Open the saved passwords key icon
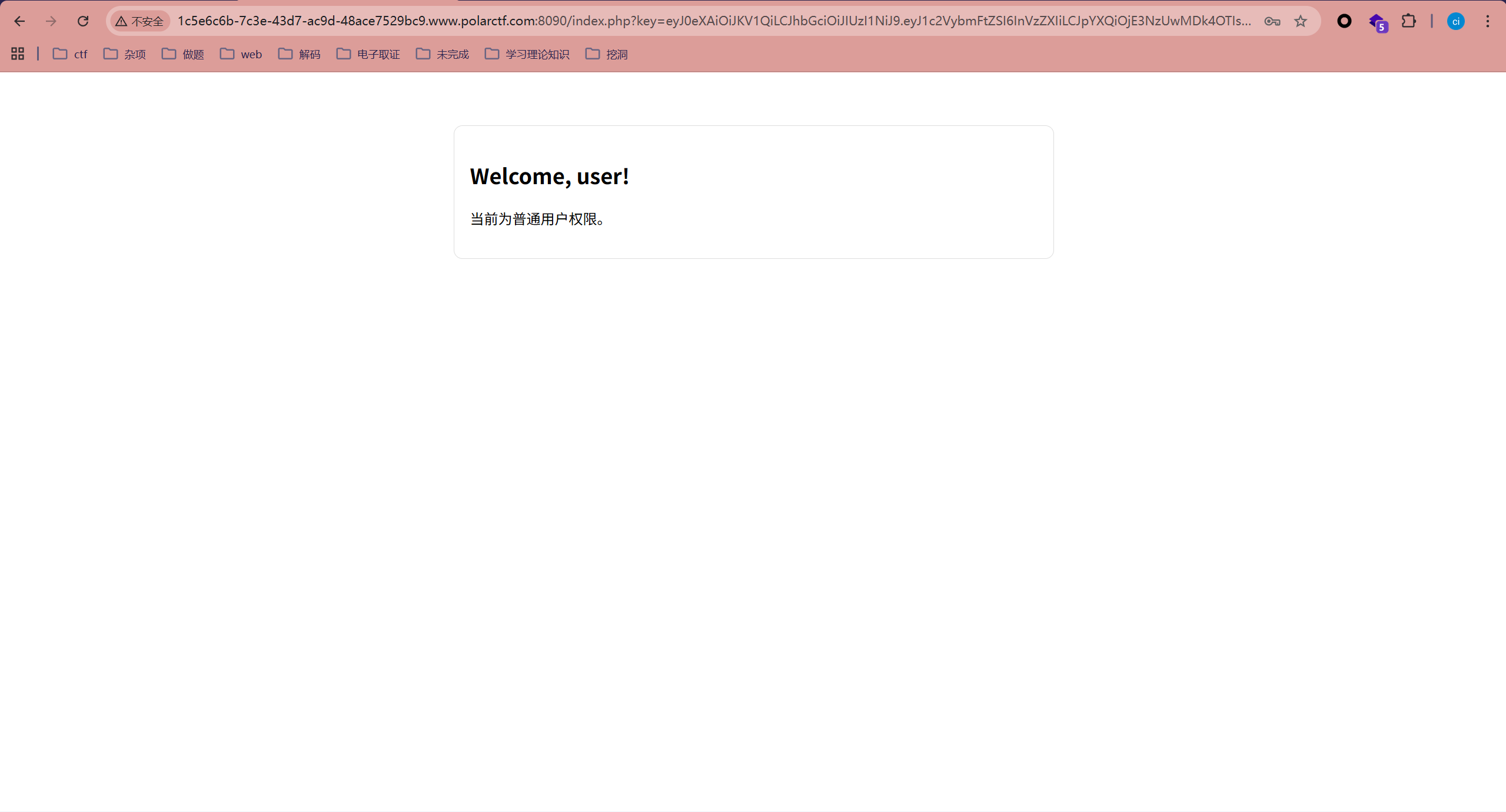Screen dimensions: 1506x812 tap(1272, 21)
